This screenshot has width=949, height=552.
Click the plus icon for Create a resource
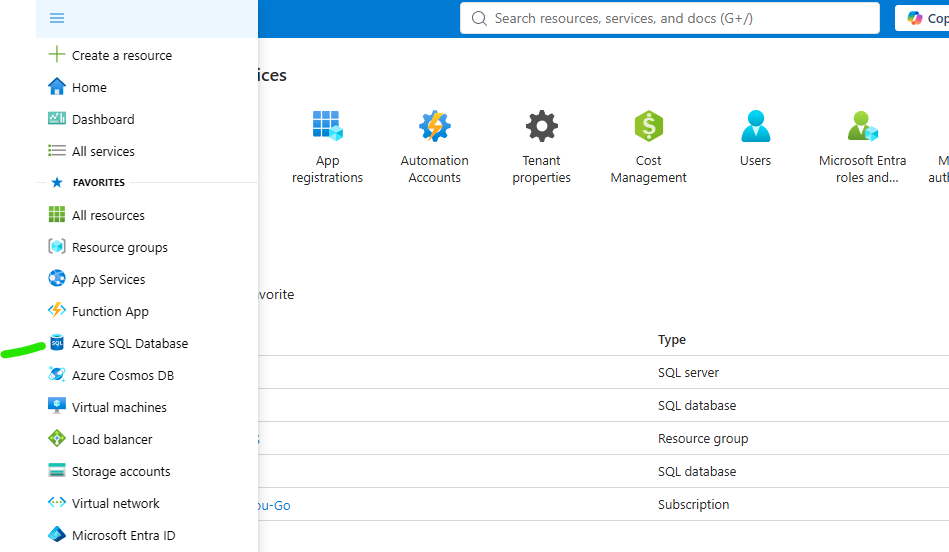[56, 54]
